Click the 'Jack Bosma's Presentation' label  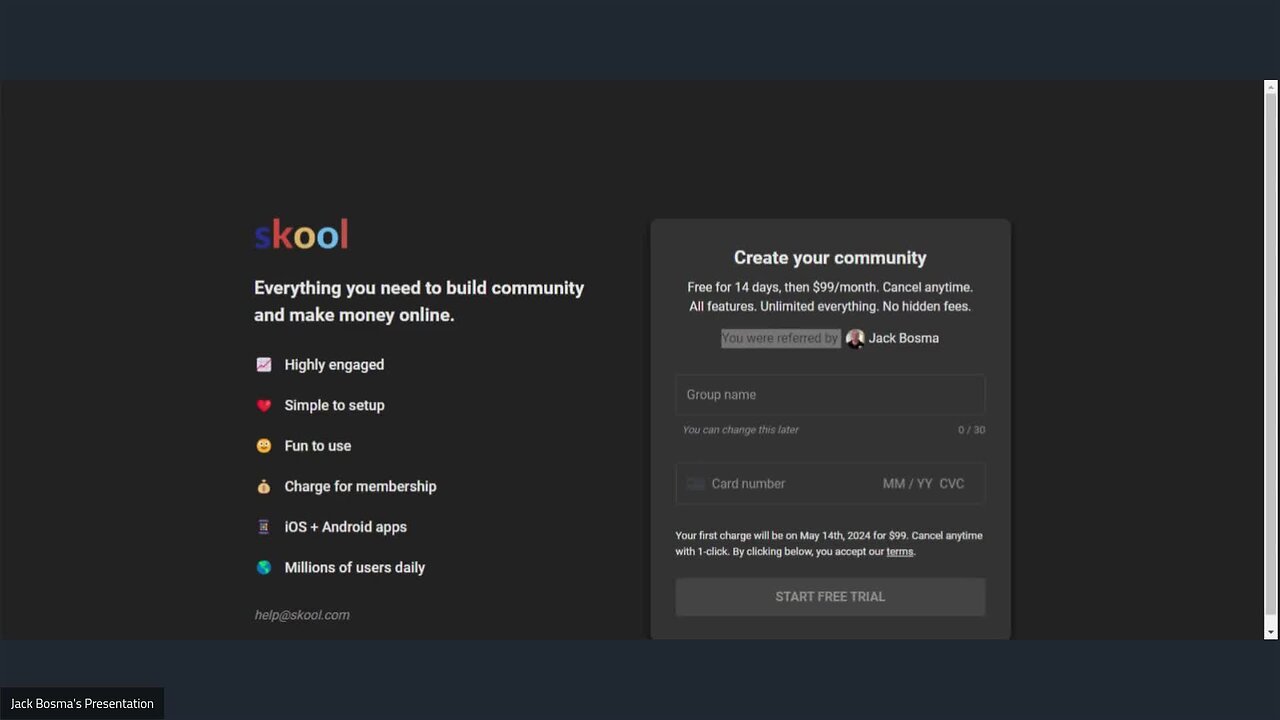tap(82, 704)
